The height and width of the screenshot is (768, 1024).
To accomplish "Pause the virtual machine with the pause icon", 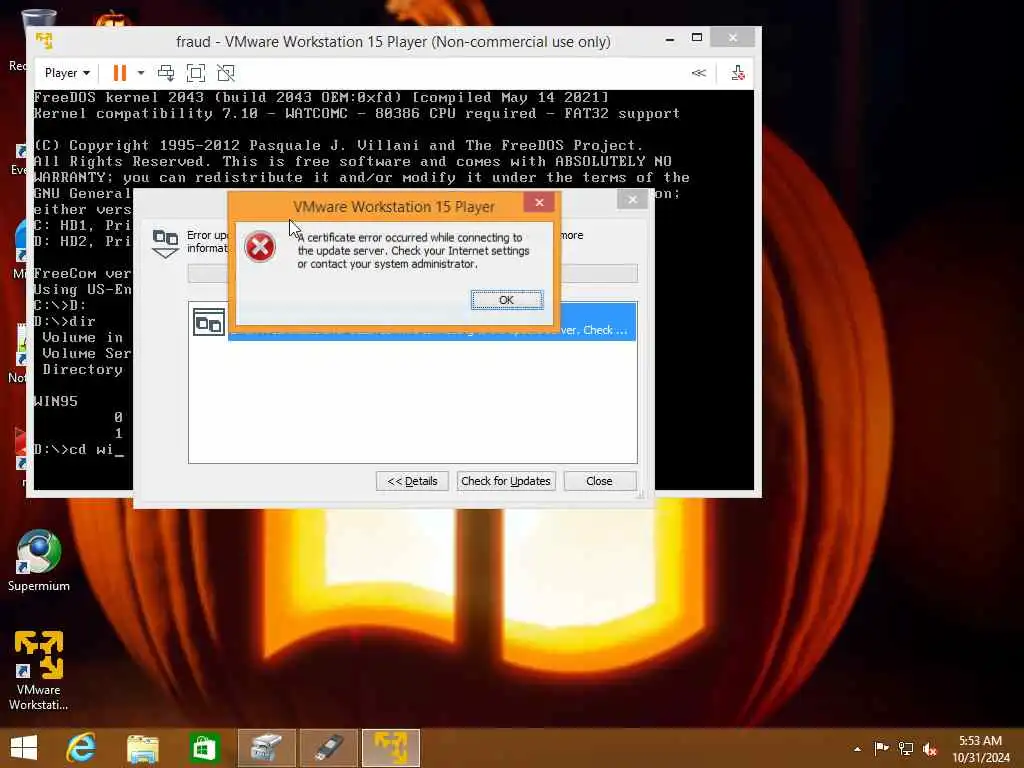I will [x=120, y=72].
